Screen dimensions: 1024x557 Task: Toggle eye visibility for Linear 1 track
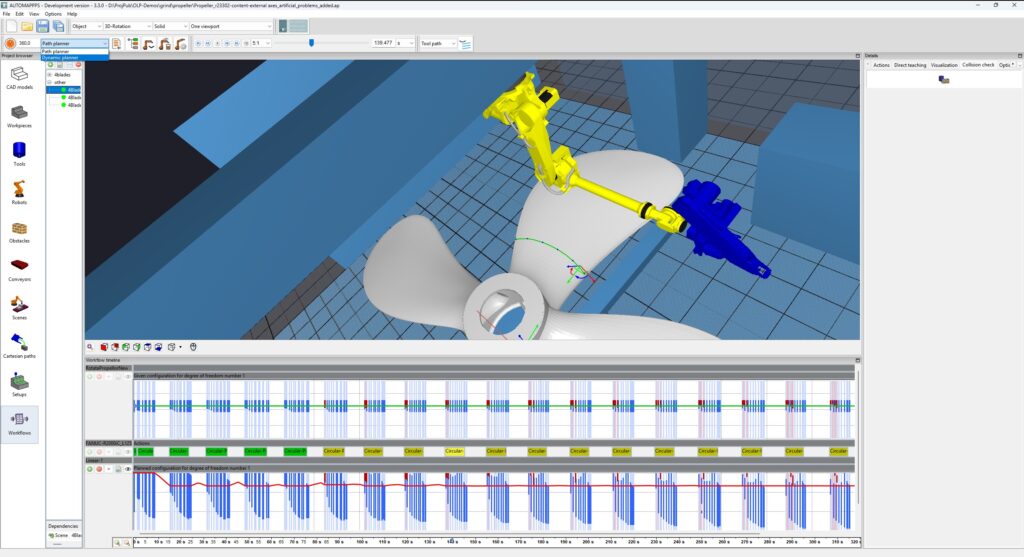click(127, 469)
